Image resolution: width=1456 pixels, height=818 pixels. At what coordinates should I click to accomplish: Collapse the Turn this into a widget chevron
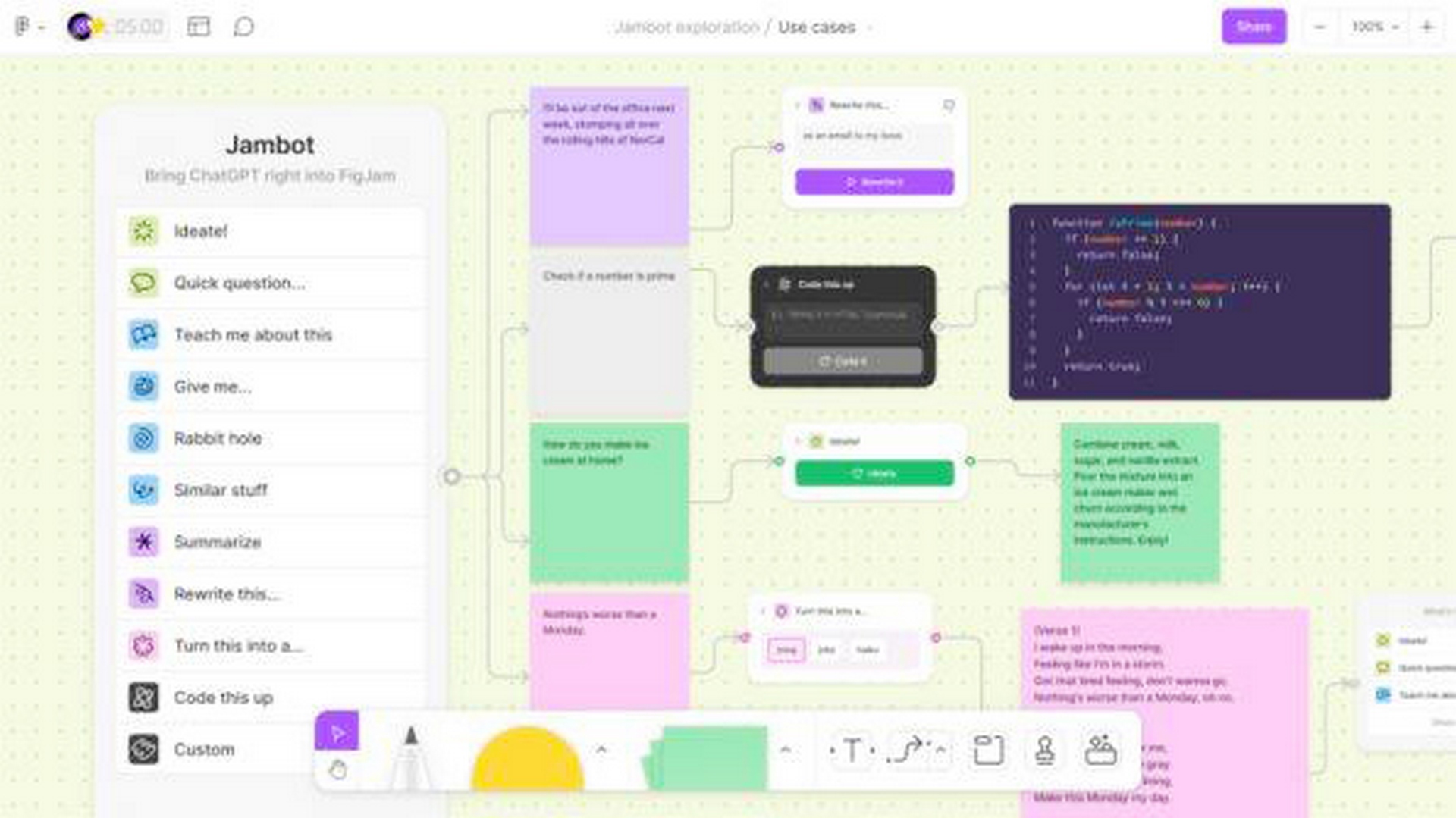(763, 611)
